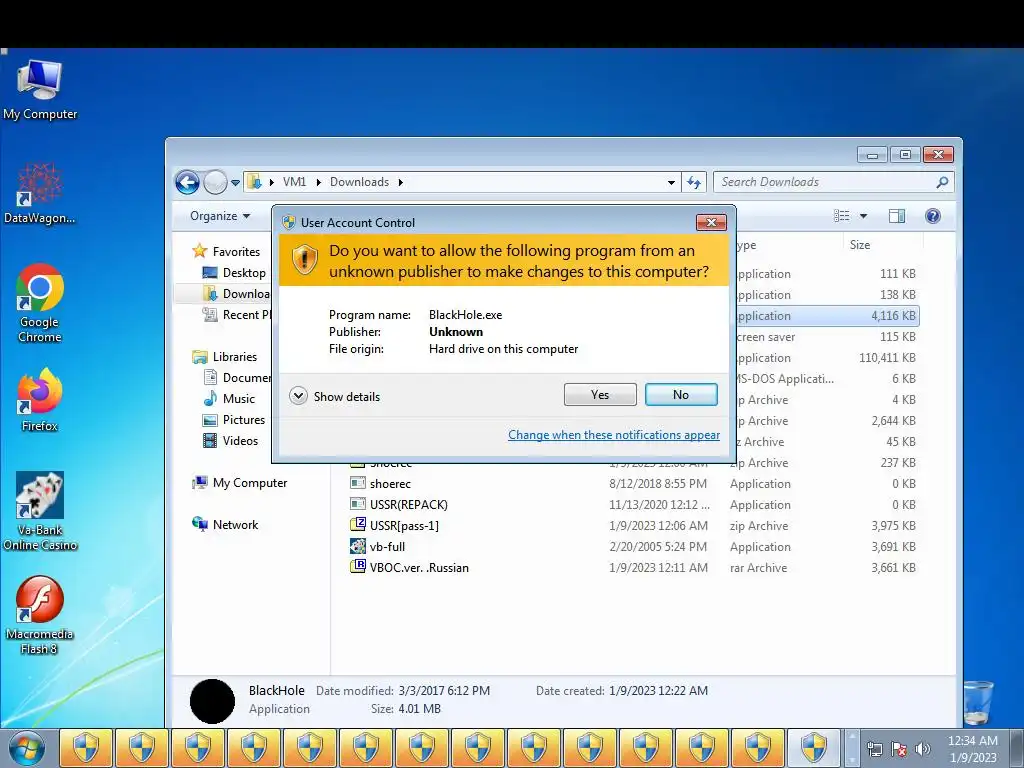Screen dimensions: 1024x768
Task: Click VM1 in the address breadcrumb
Action: pos(294,182)
